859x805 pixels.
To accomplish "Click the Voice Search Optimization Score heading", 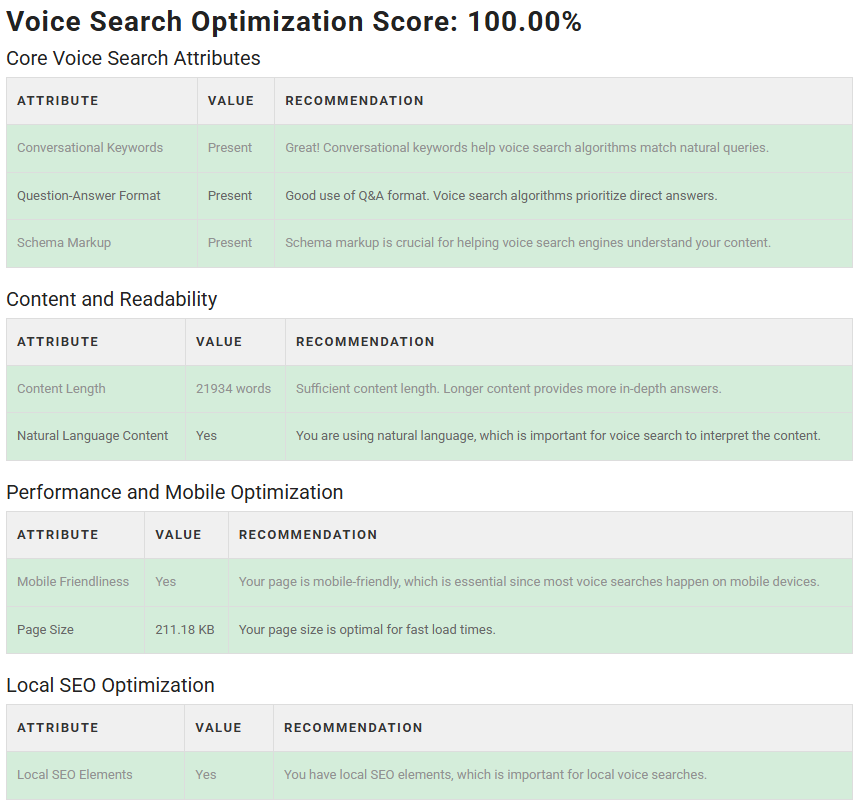I will coord(294,22).
